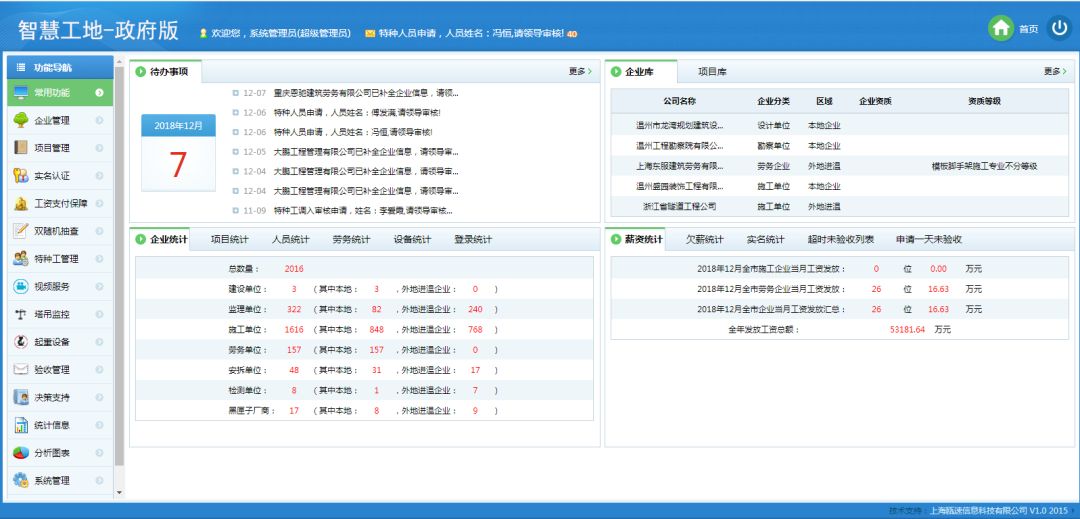Screen dimensions: 1080x519
Task: Click the orange 40 message count badge
Action: (x=572, y=34)
